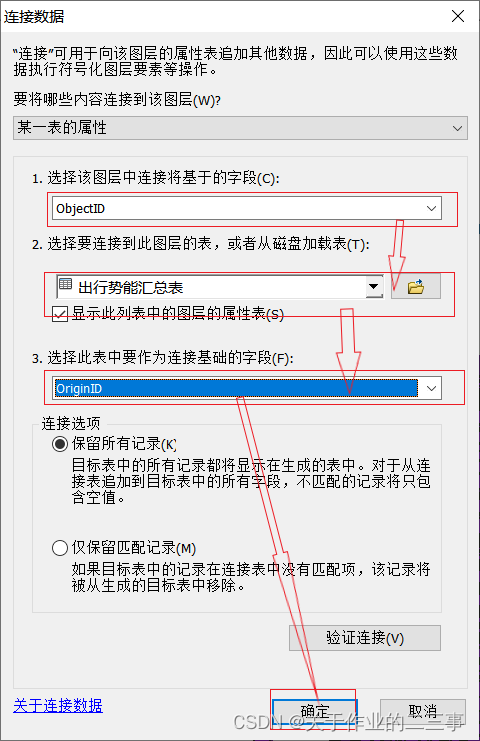Click the 连接选项 group label

click(71, 423)
